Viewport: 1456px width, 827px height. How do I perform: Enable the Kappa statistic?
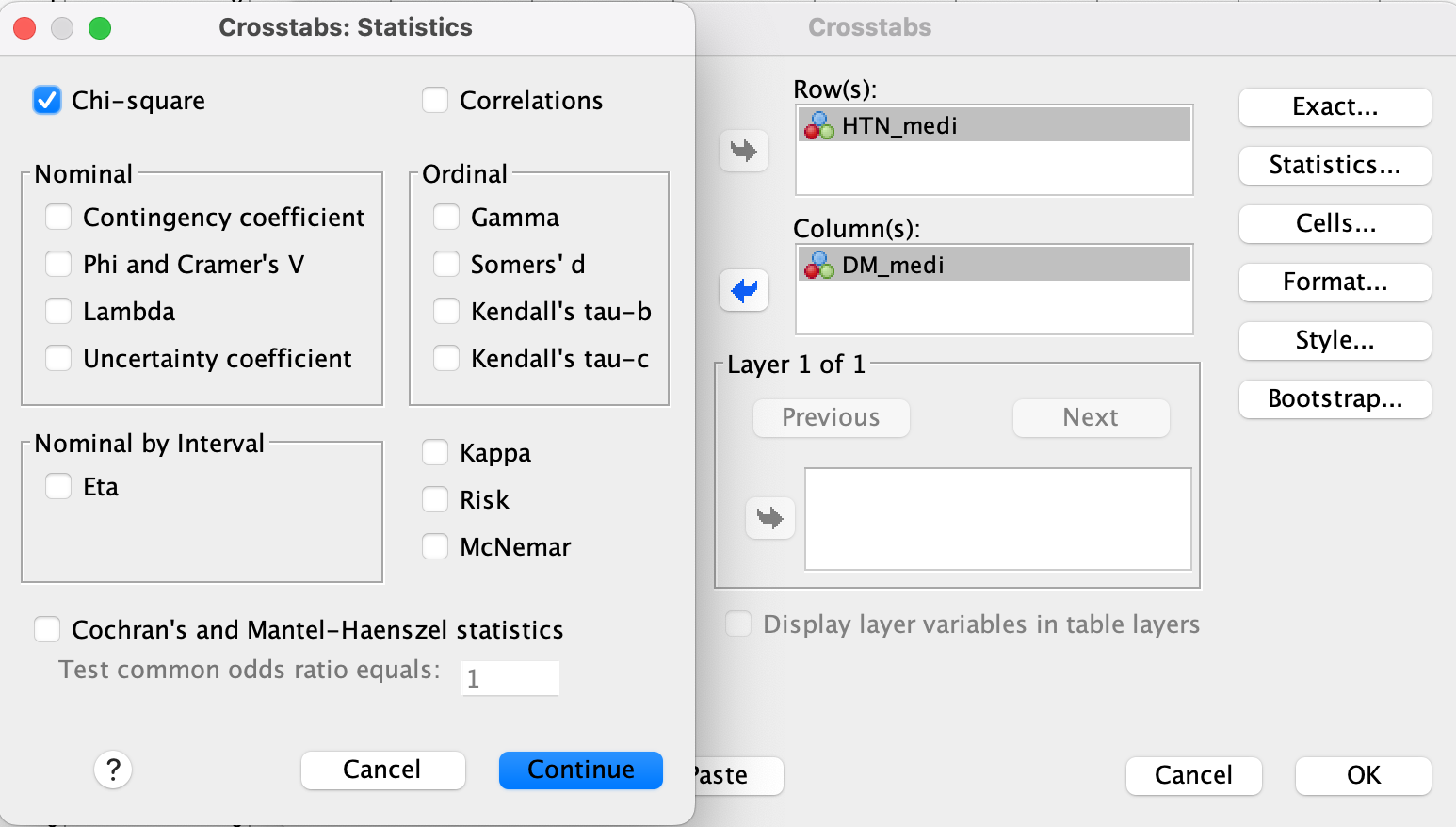pos(435,453)
